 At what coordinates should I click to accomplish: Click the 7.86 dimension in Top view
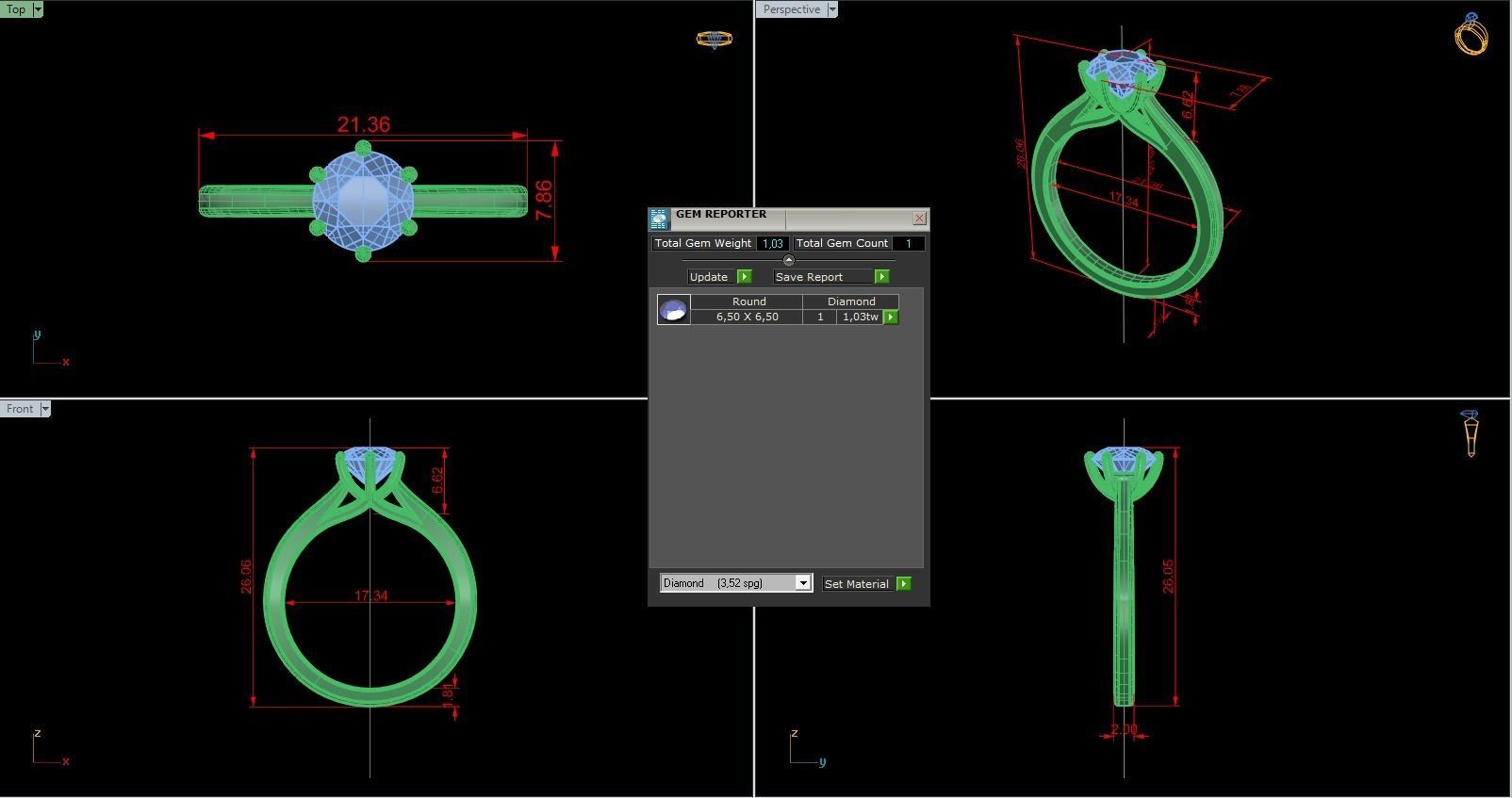[544, 201]
